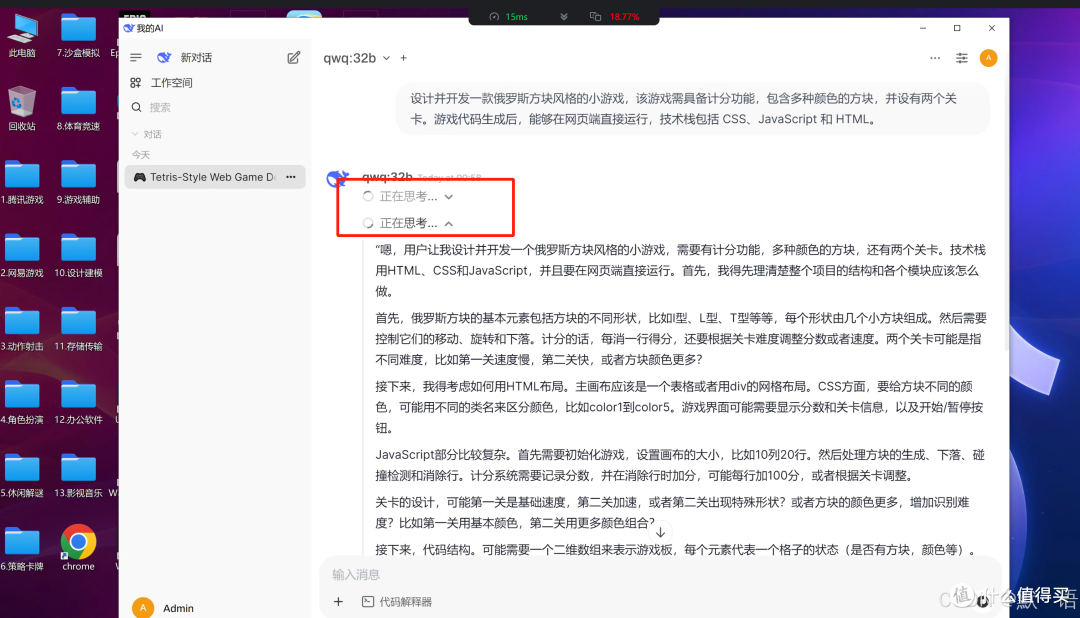This screenshot has width=1080, height=618.
Task: Click the 我的AI window title
Action: [149, 28]
